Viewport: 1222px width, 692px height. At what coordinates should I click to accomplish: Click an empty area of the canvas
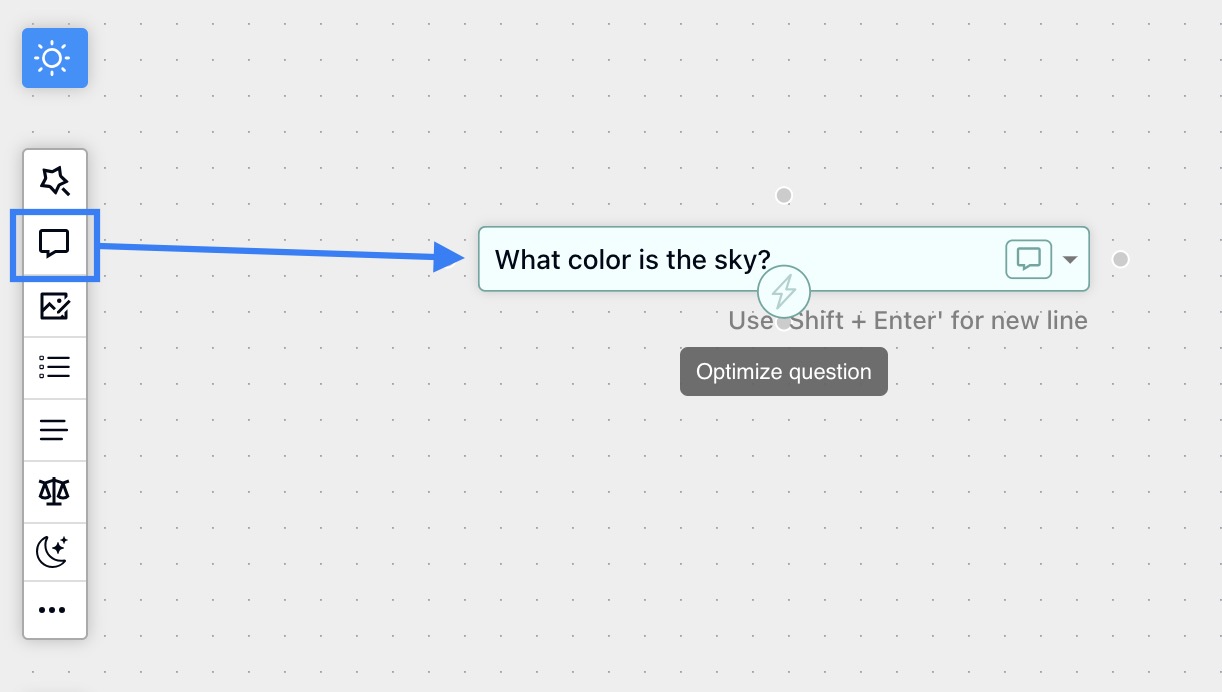click(400, 550)
